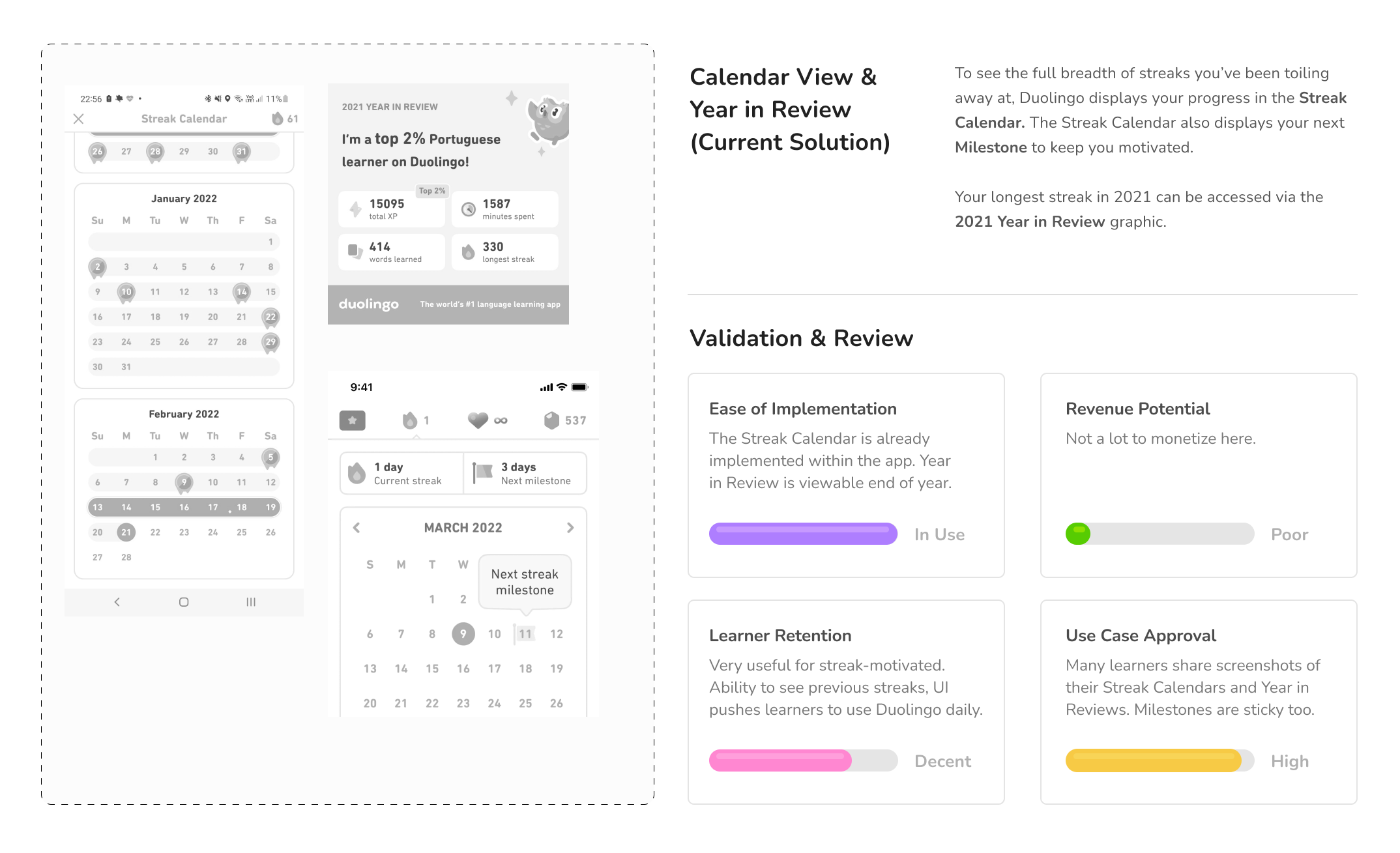1400x853 pixels.
Task: Click the highlighted date 9 in March 2022
Action: [x=463, y=631]
